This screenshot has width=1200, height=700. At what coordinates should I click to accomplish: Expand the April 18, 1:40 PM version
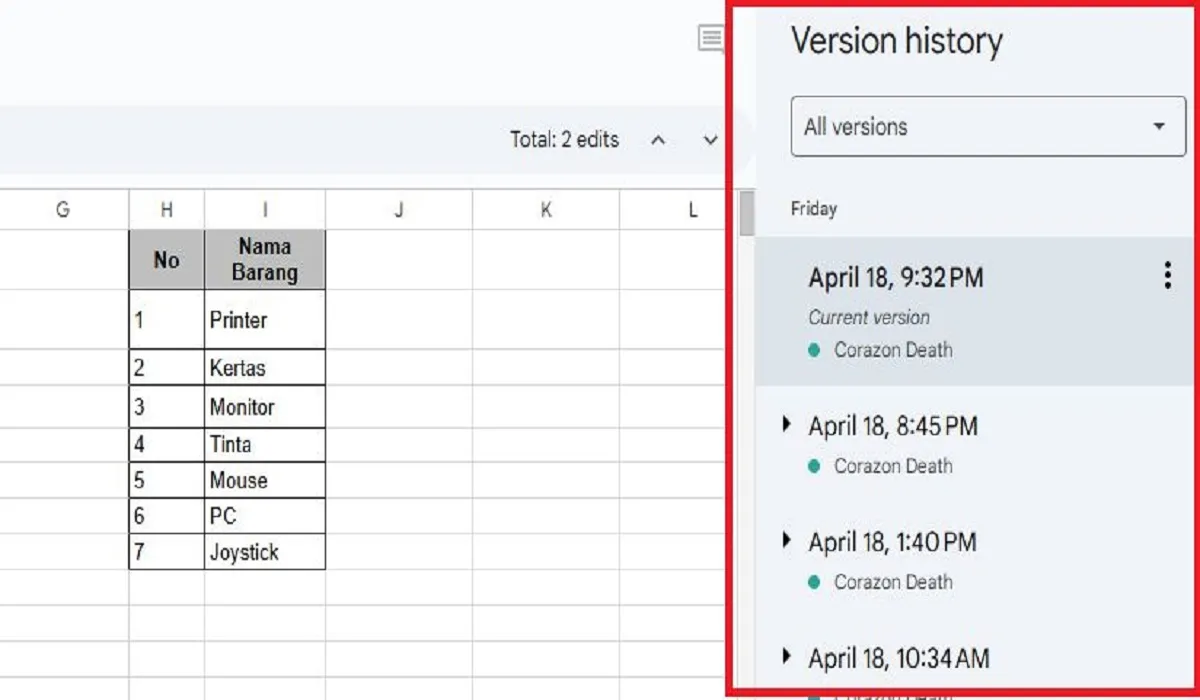786,541
